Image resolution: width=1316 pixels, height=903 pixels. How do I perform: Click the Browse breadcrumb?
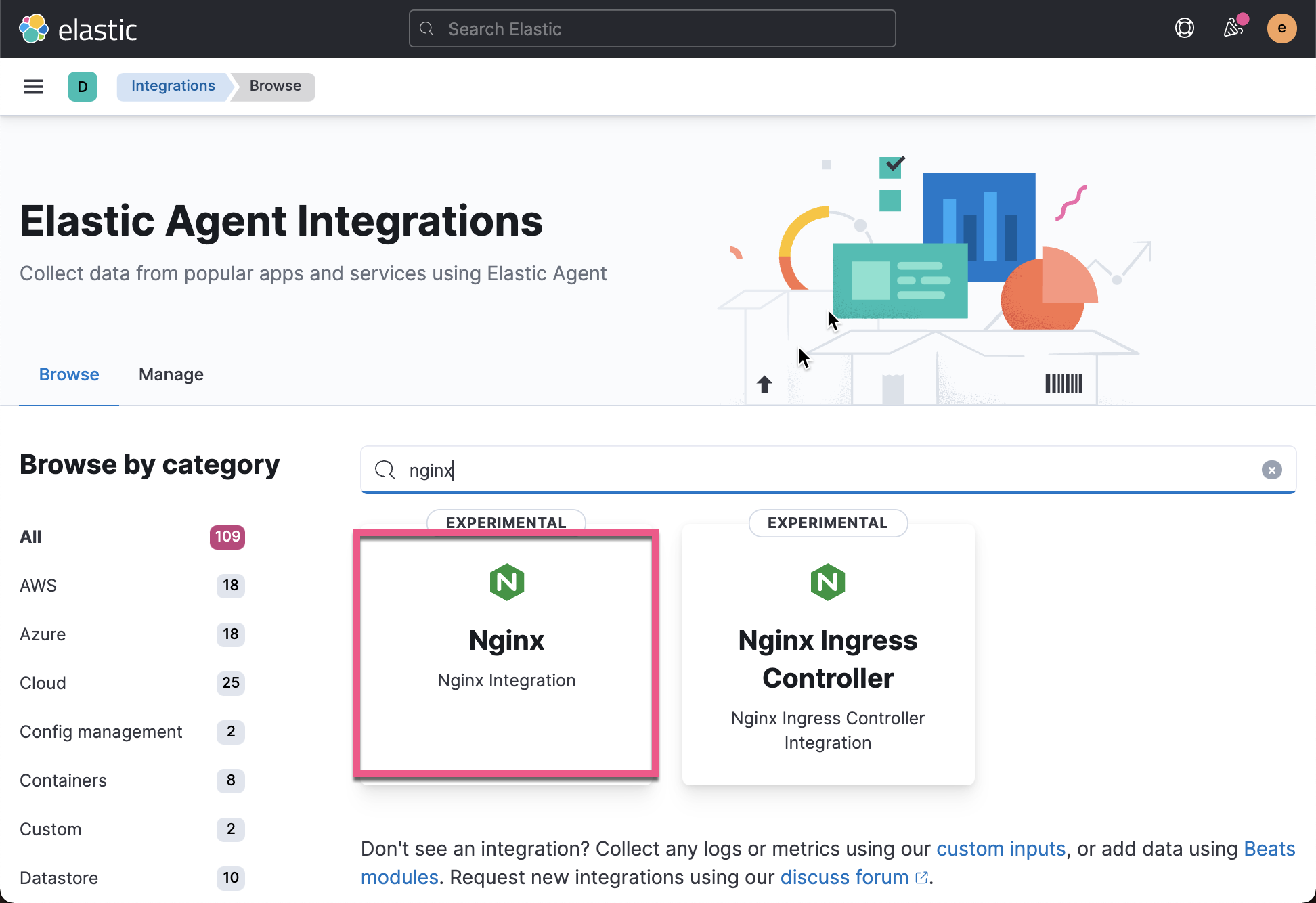point(275,86)
